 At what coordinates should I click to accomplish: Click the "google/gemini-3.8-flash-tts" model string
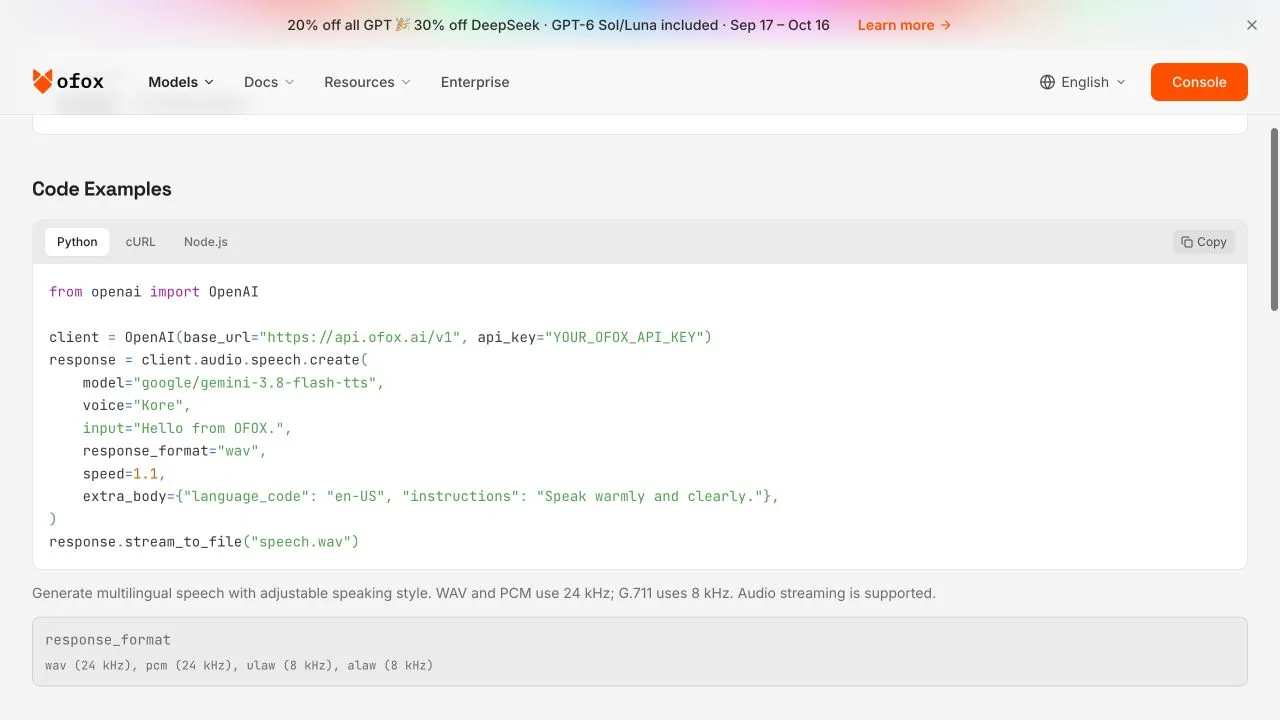254,382
